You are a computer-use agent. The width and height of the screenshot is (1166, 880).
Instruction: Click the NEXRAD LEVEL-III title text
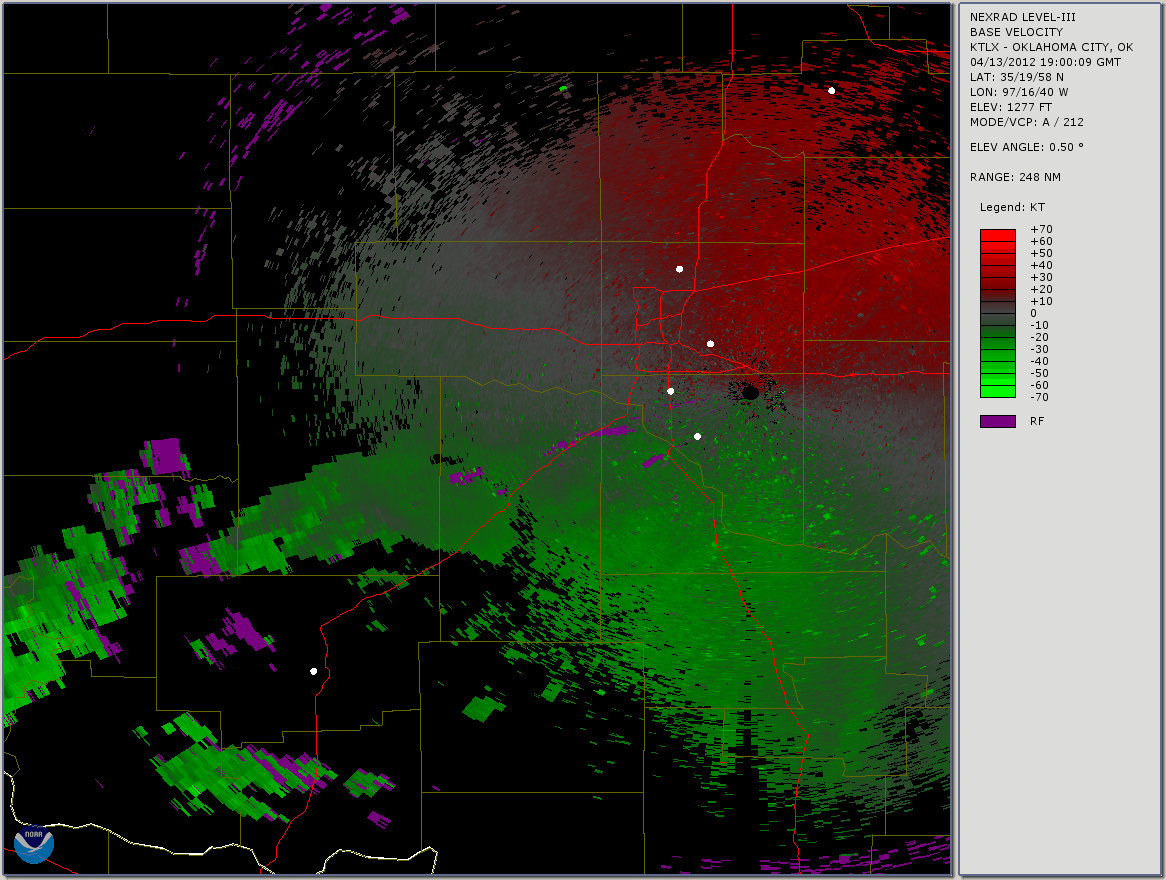click(1021, 17)
